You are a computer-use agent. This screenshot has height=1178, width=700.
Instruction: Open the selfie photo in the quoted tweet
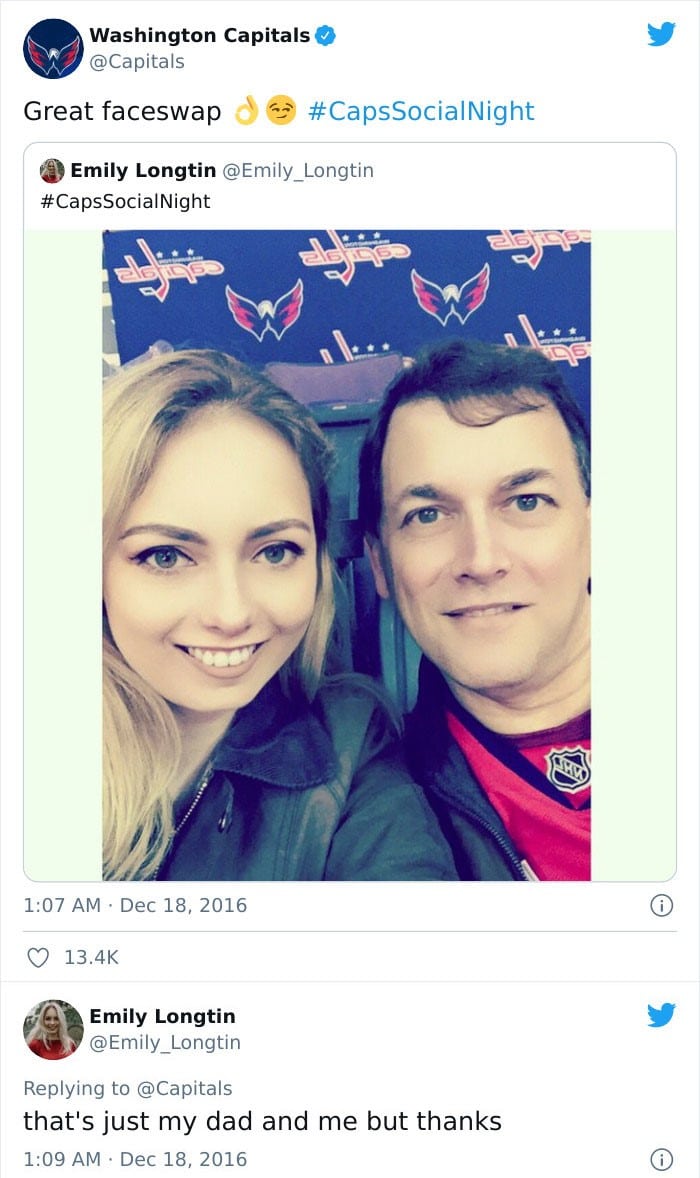pyautogui.click(x=346, y=555)
